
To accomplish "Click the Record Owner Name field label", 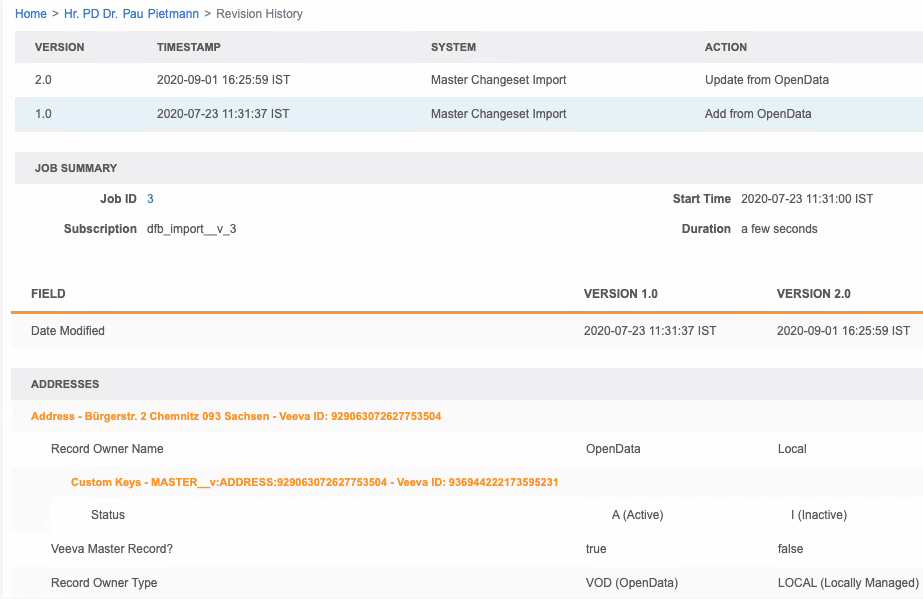I will 107,449.
